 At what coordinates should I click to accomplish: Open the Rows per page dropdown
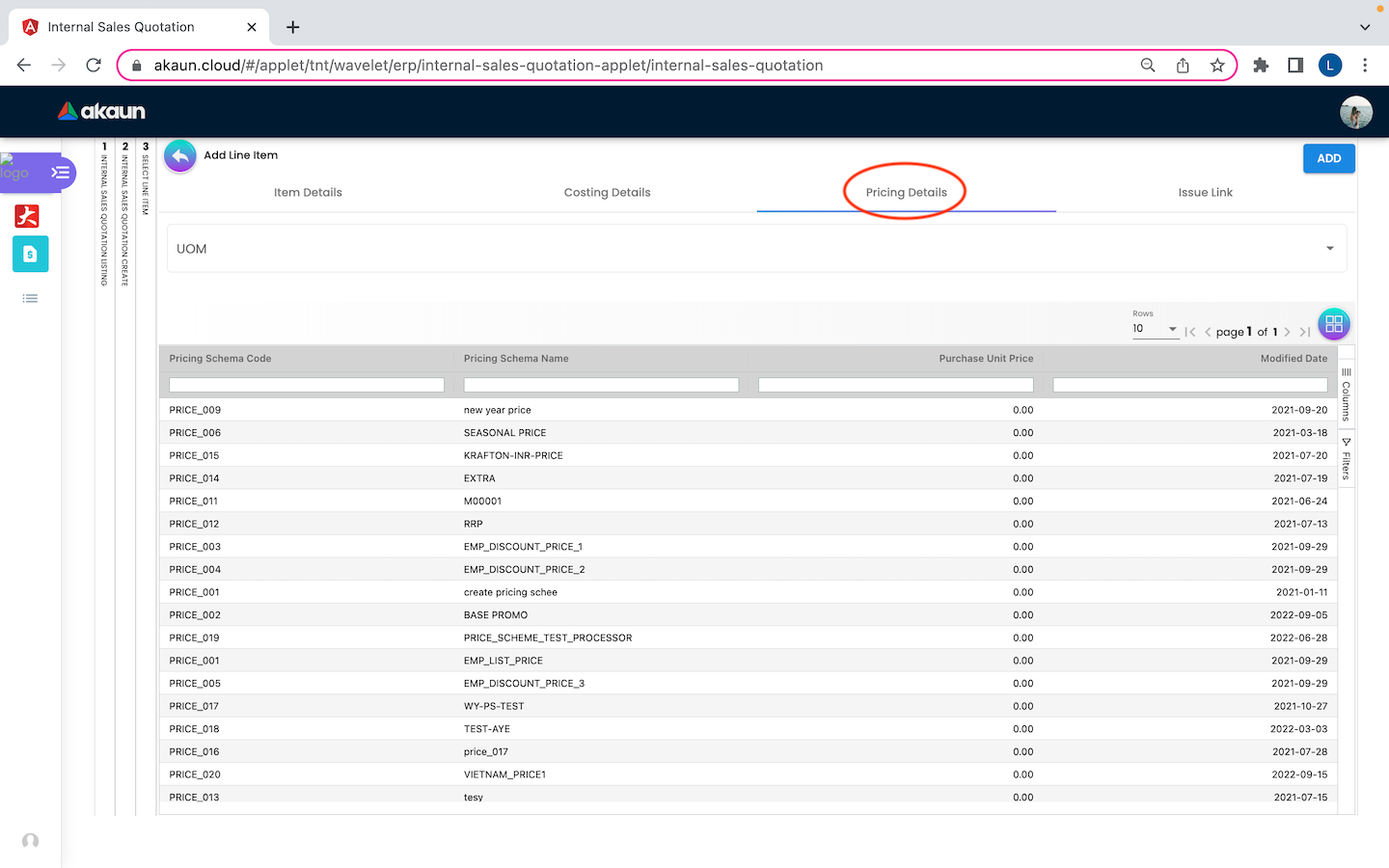coord(1155,329)
